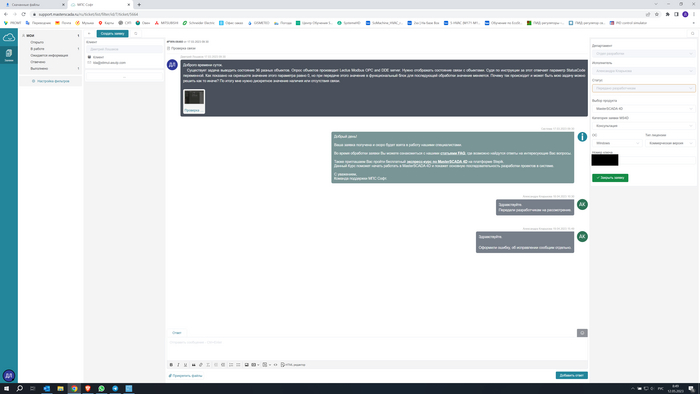Open the cloud logo home icon
This screenshot has height=394, width=700.
8,37
